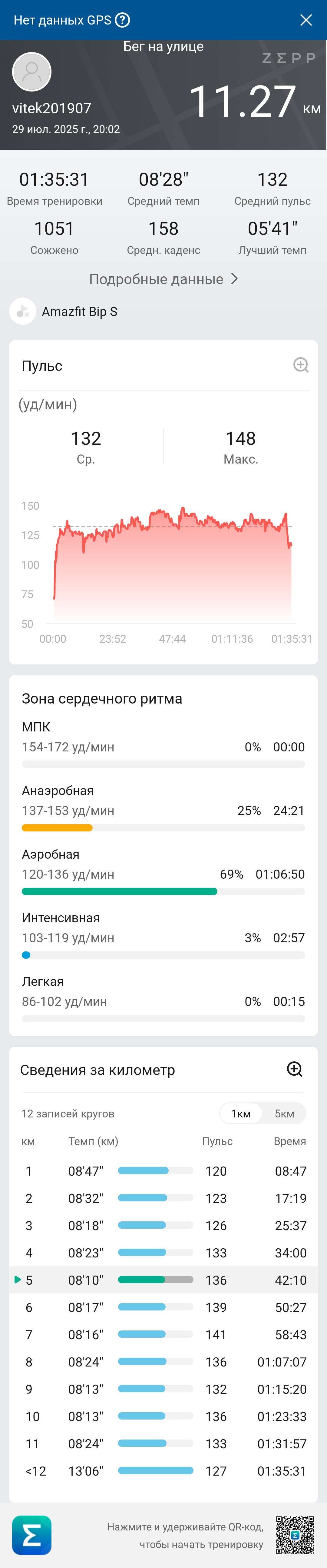327x1568 pixels.
Task: Tap the heart rate graph area
Action: pos(173,563)
